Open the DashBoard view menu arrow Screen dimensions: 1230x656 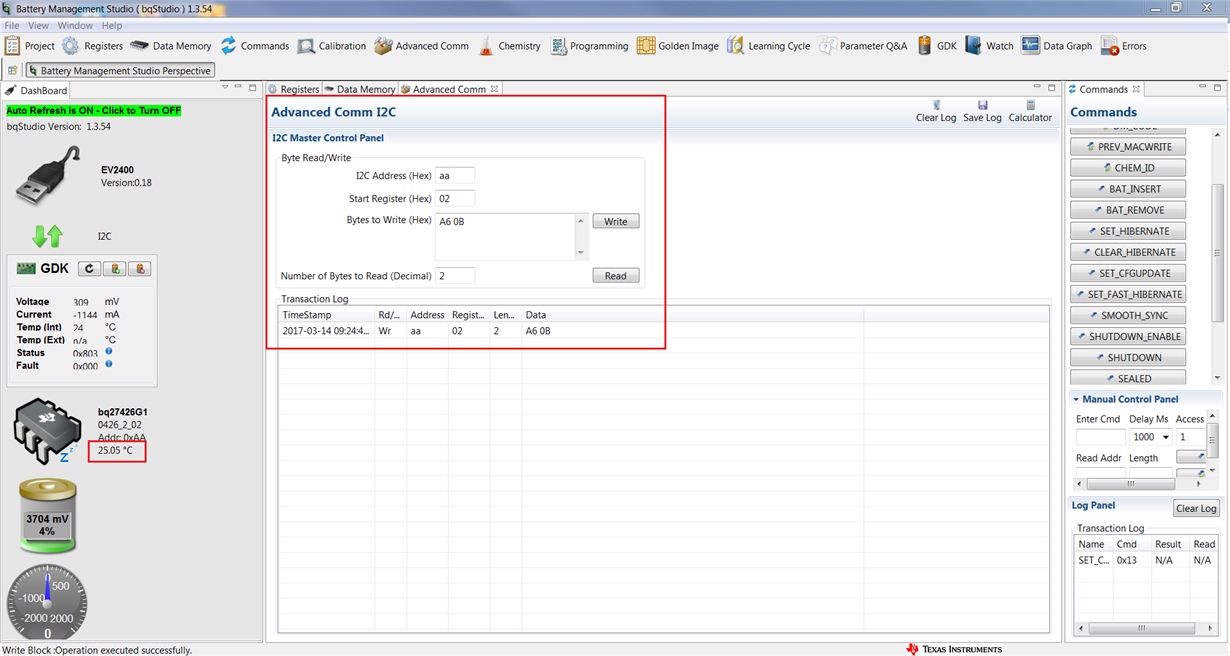pos(225,89)
